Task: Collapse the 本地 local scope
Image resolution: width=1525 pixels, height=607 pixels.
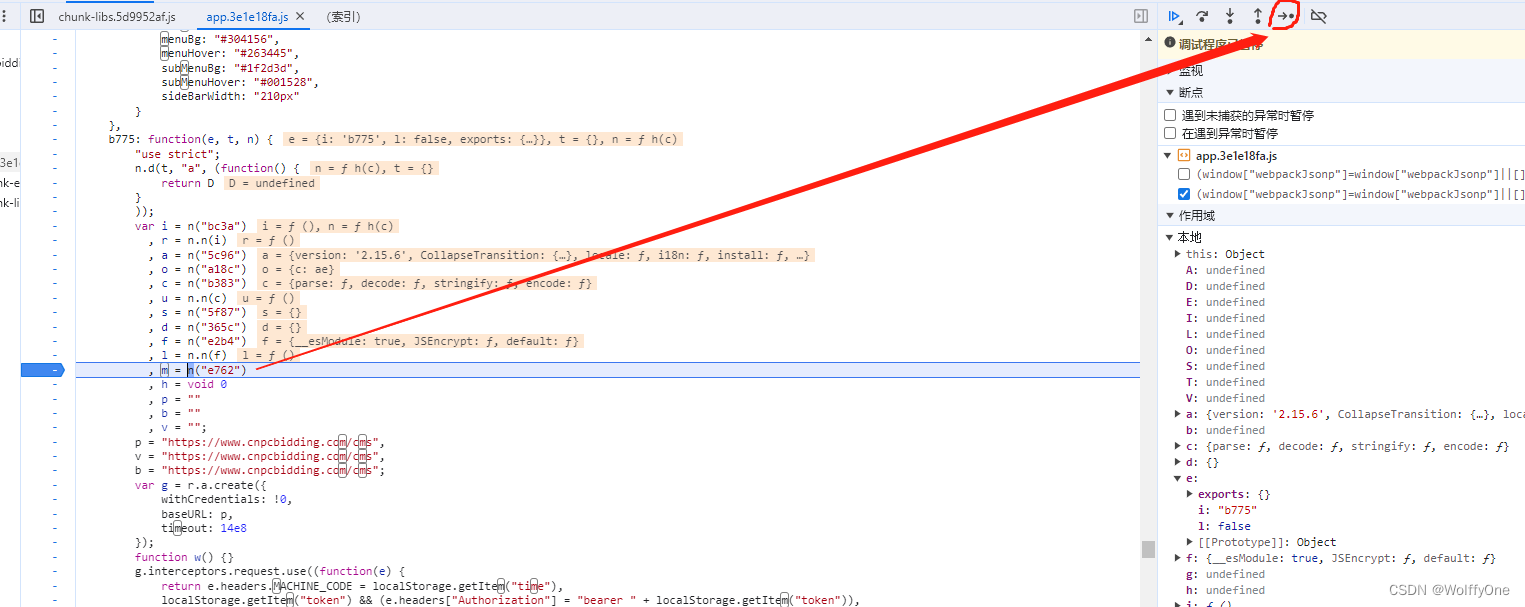Action: click(1169, 237)
